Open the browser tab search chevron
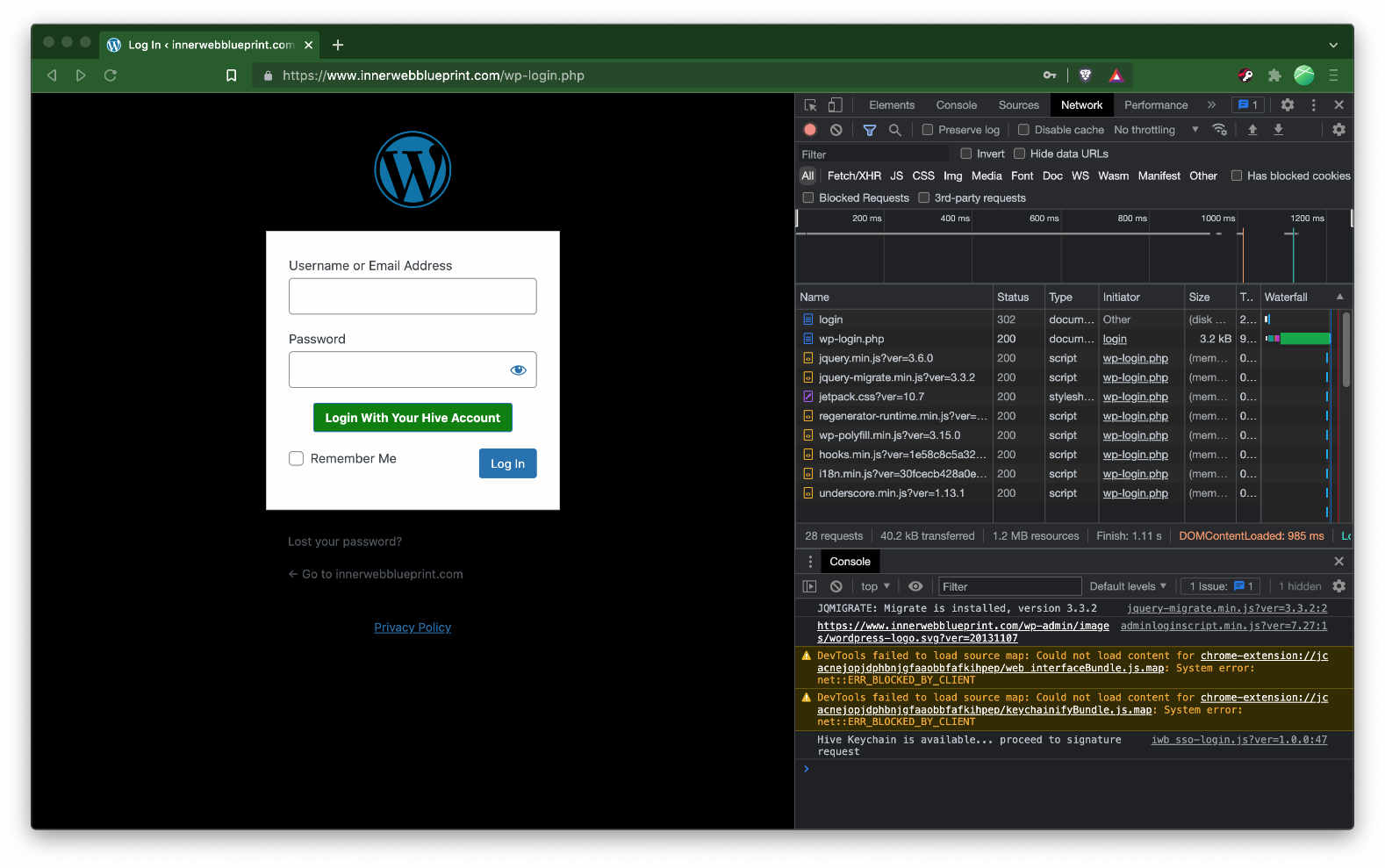1385x868 pixels. pyautogui.click(x=1333, y=45)
